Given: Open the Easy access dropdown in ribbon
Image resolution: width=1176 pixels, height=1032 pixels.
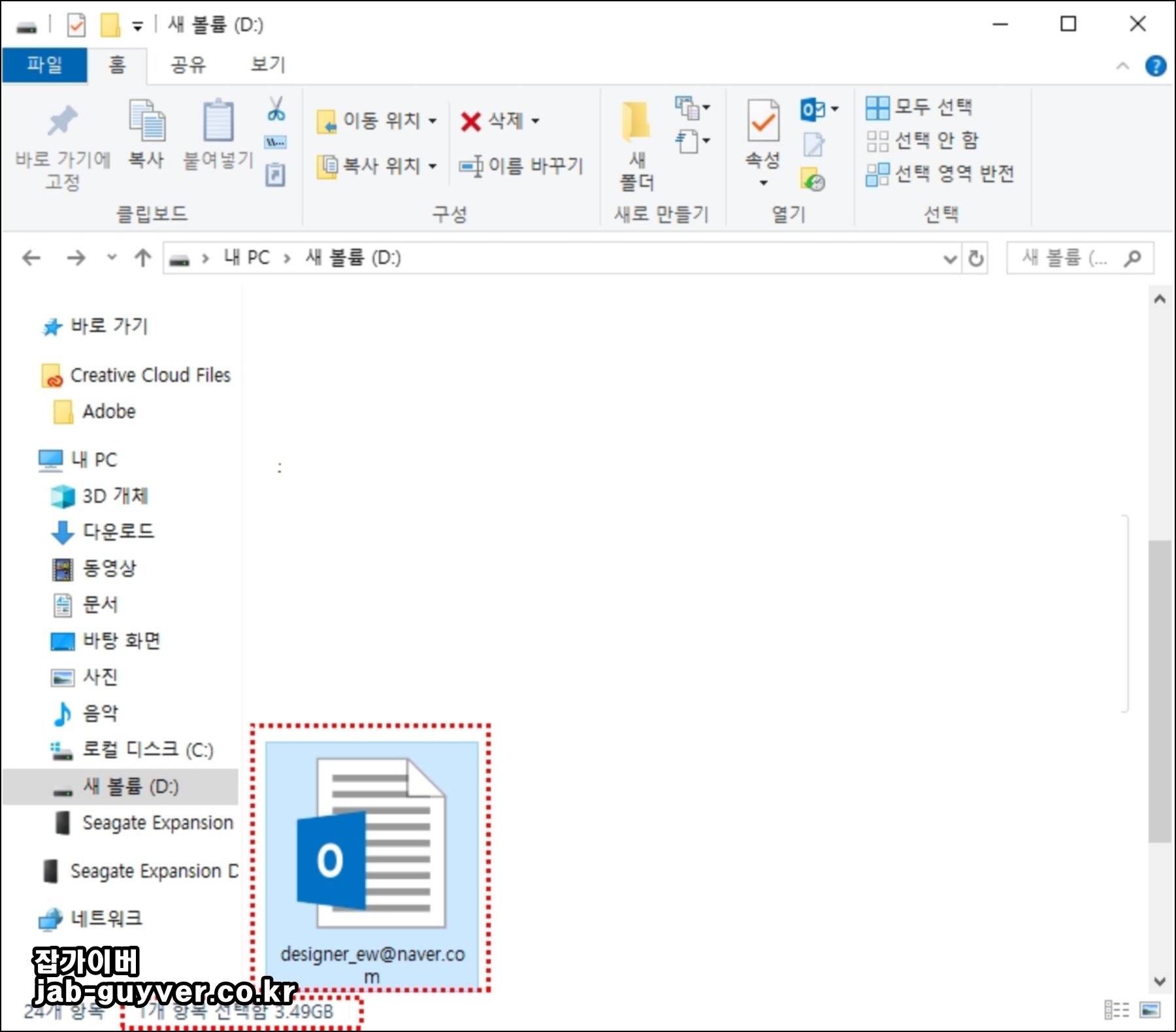Looking at the screenshot, I should 693,141.
